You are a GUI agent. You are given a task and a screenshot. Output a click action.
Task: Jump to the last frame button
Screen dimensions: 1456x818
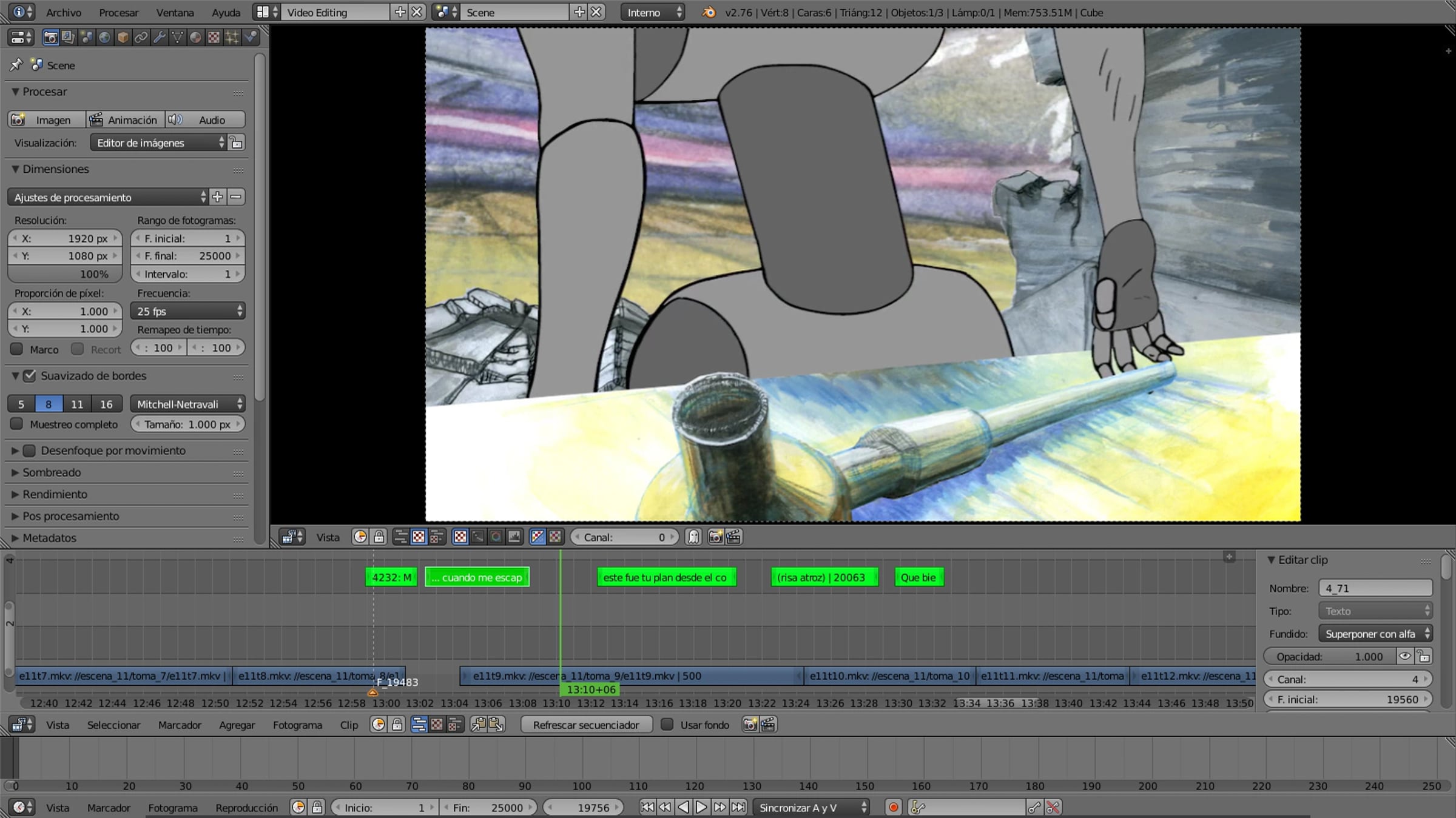pos(738,808)
